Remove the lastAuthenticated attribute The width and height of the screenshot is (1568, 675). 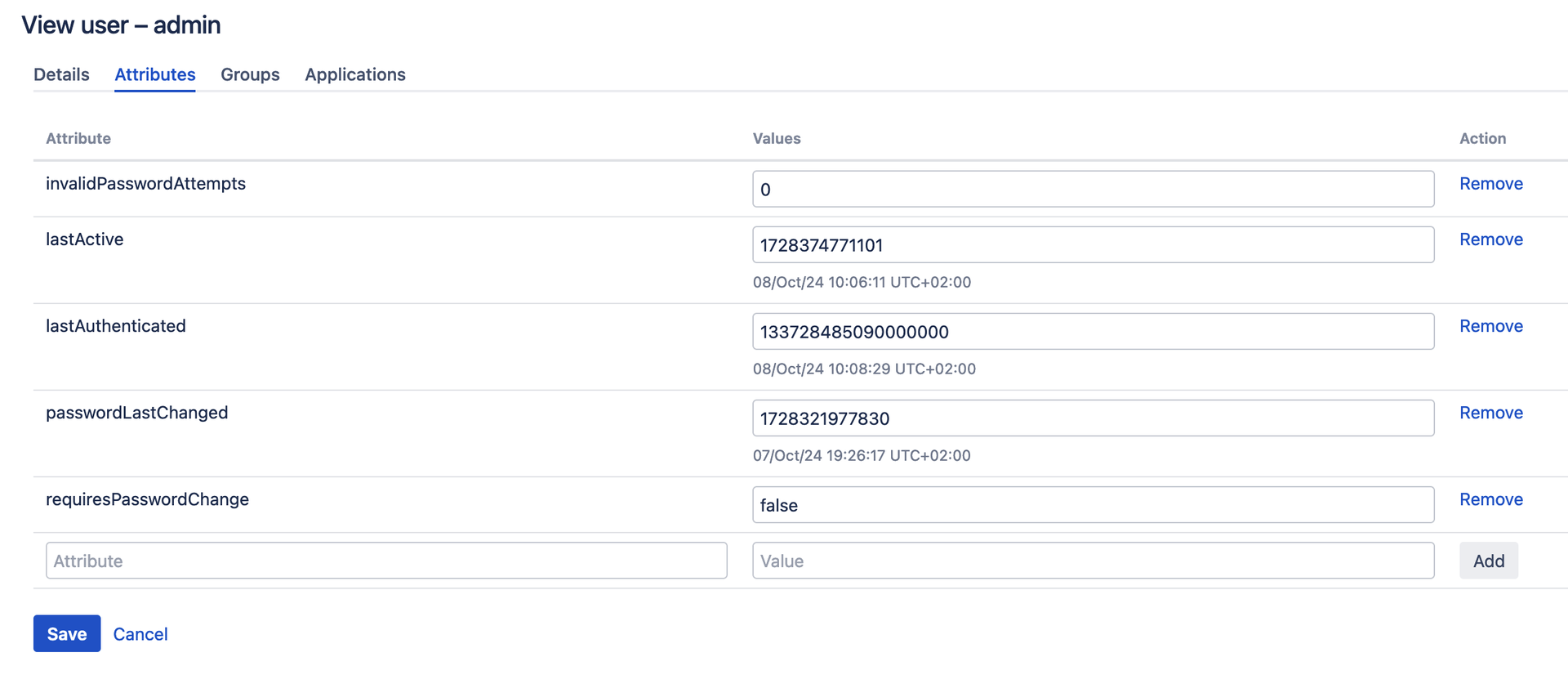tap(1491, 326)
